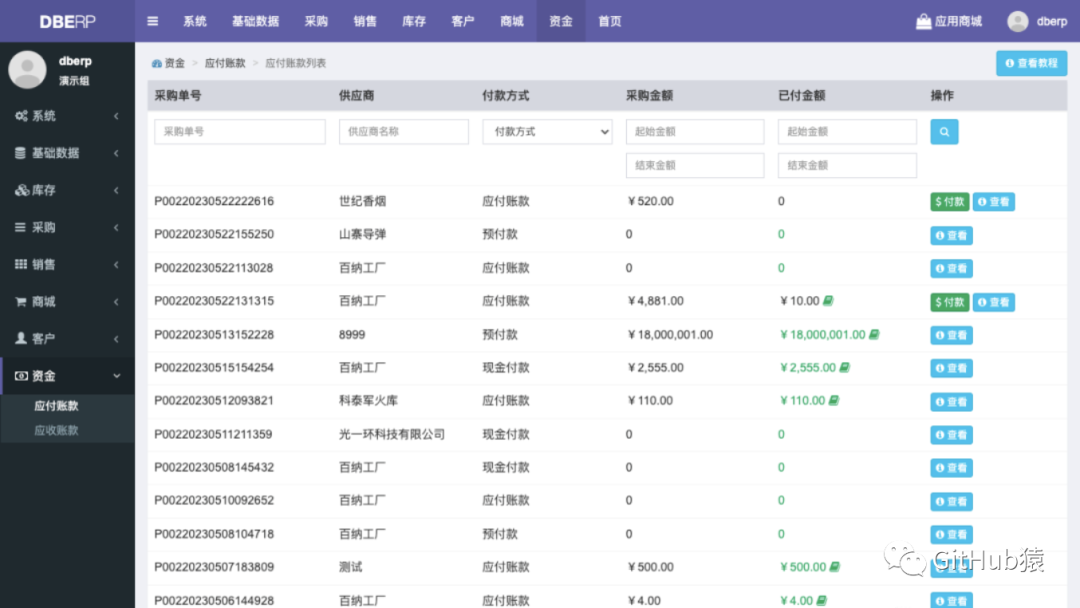
Task: Click supplier name 世纪香烟
Action: [x=362, y=201]
